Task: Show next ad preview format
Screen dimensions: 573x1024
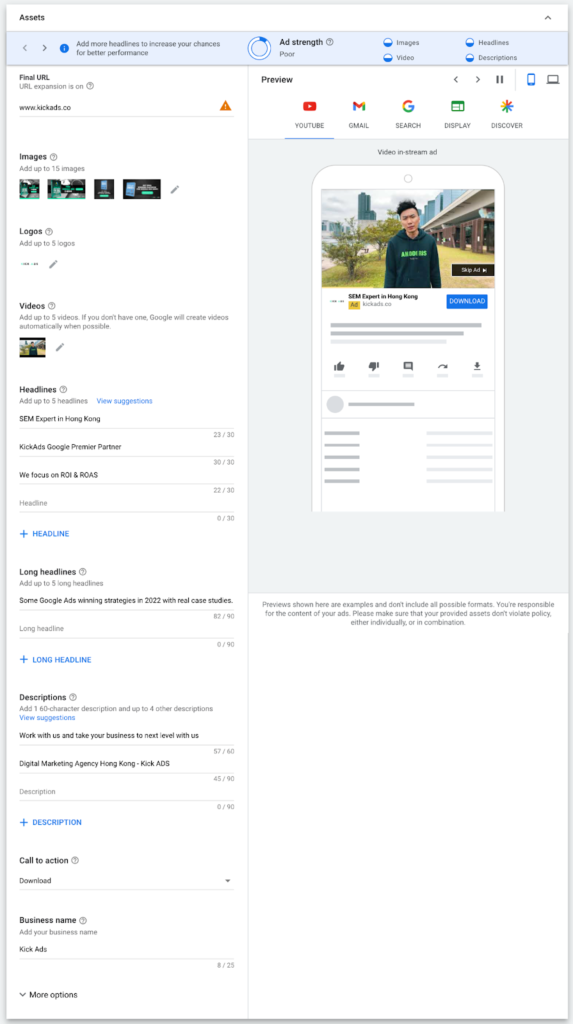Action: (478, 80)
